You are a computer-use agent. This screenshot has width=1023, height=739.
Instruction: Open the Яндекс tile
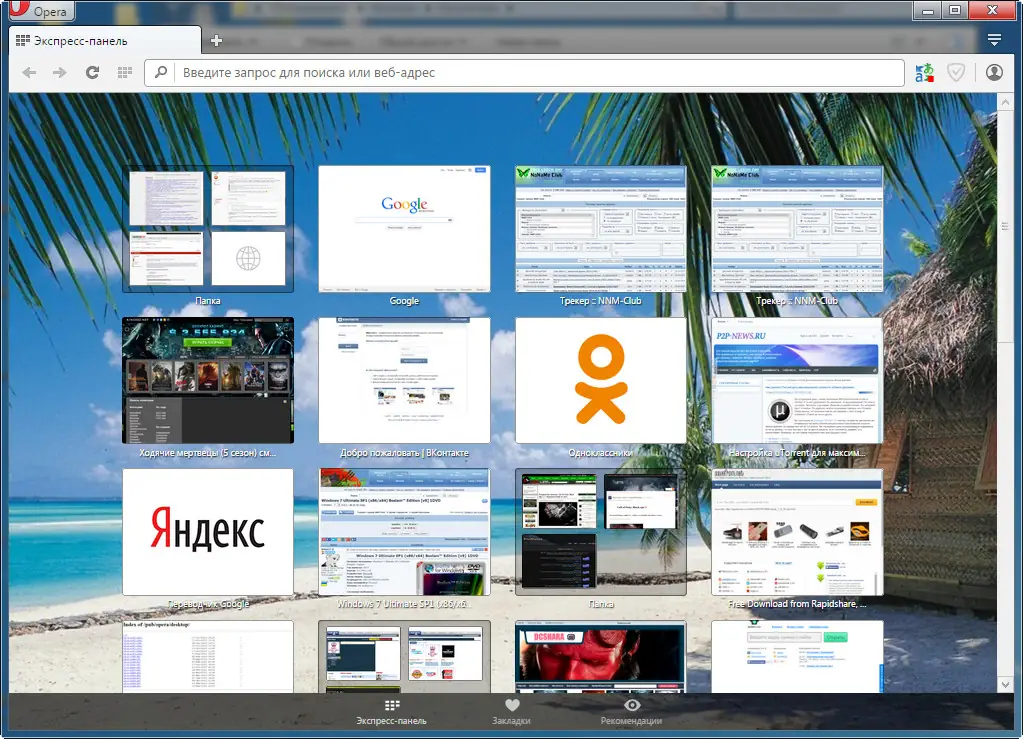tap(208, 532)
